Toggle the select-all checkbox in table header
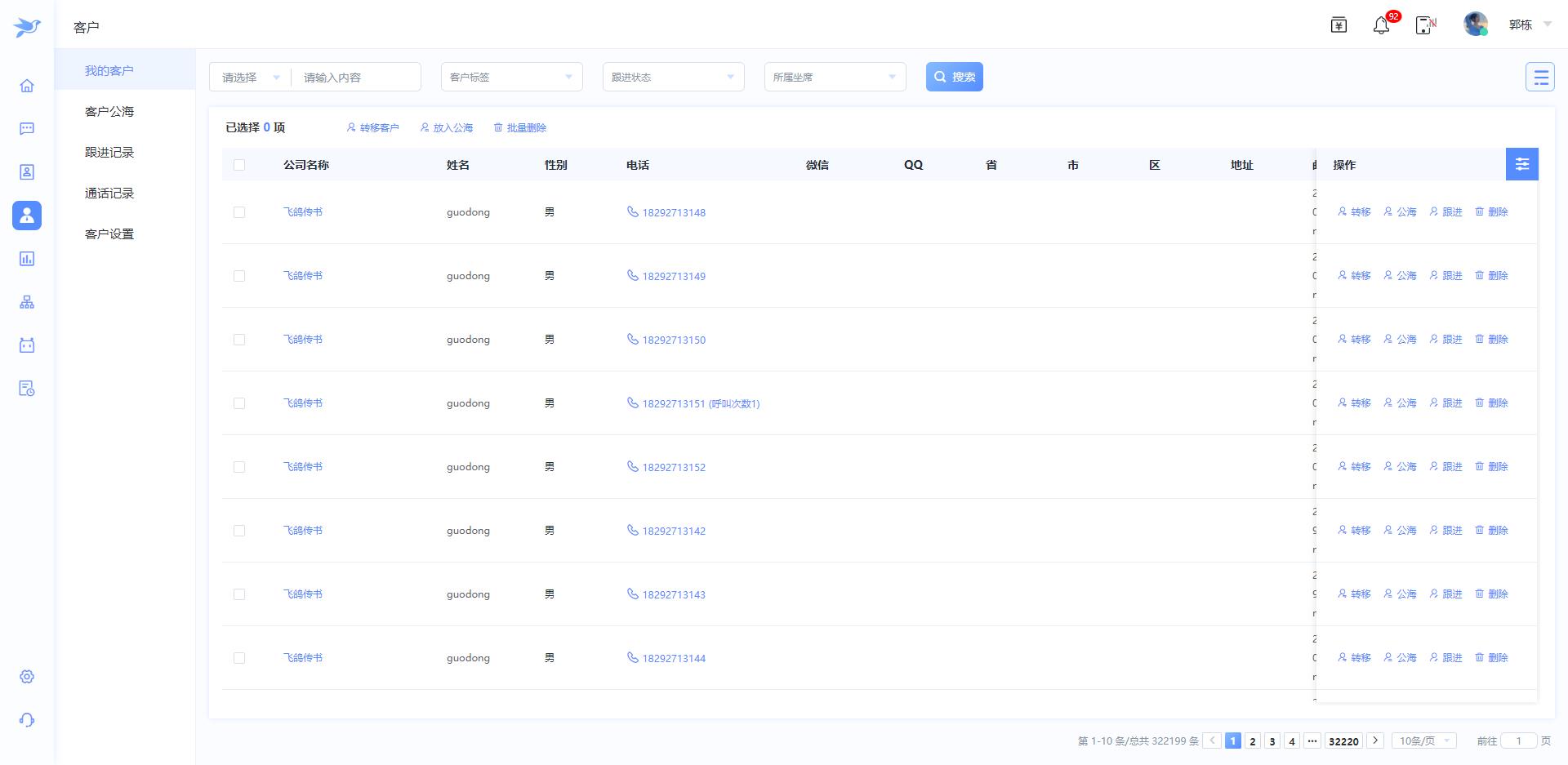 pyautogui.click(x=239, y=165)
